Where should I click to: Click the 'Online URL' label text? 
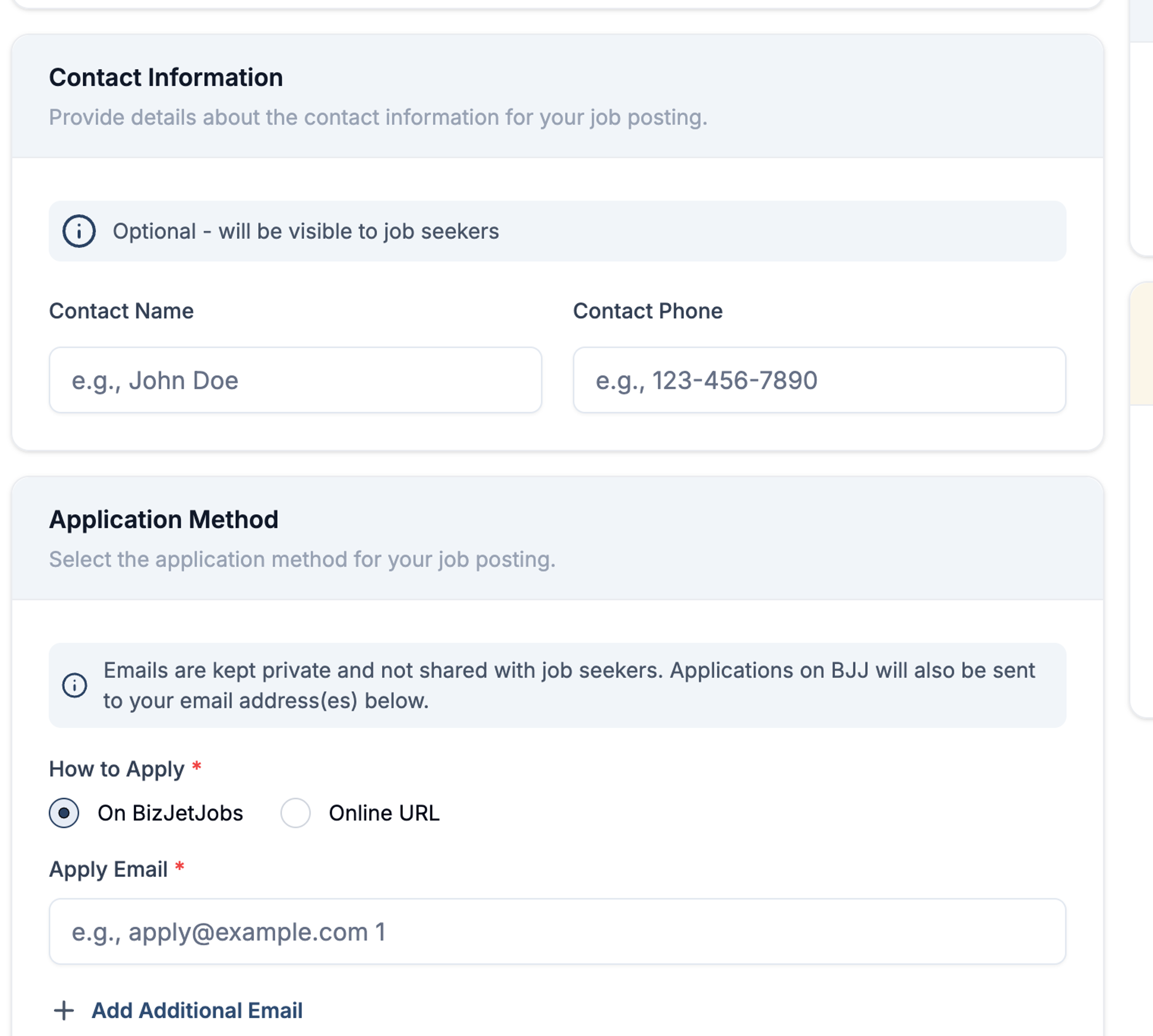pos(384,813)
